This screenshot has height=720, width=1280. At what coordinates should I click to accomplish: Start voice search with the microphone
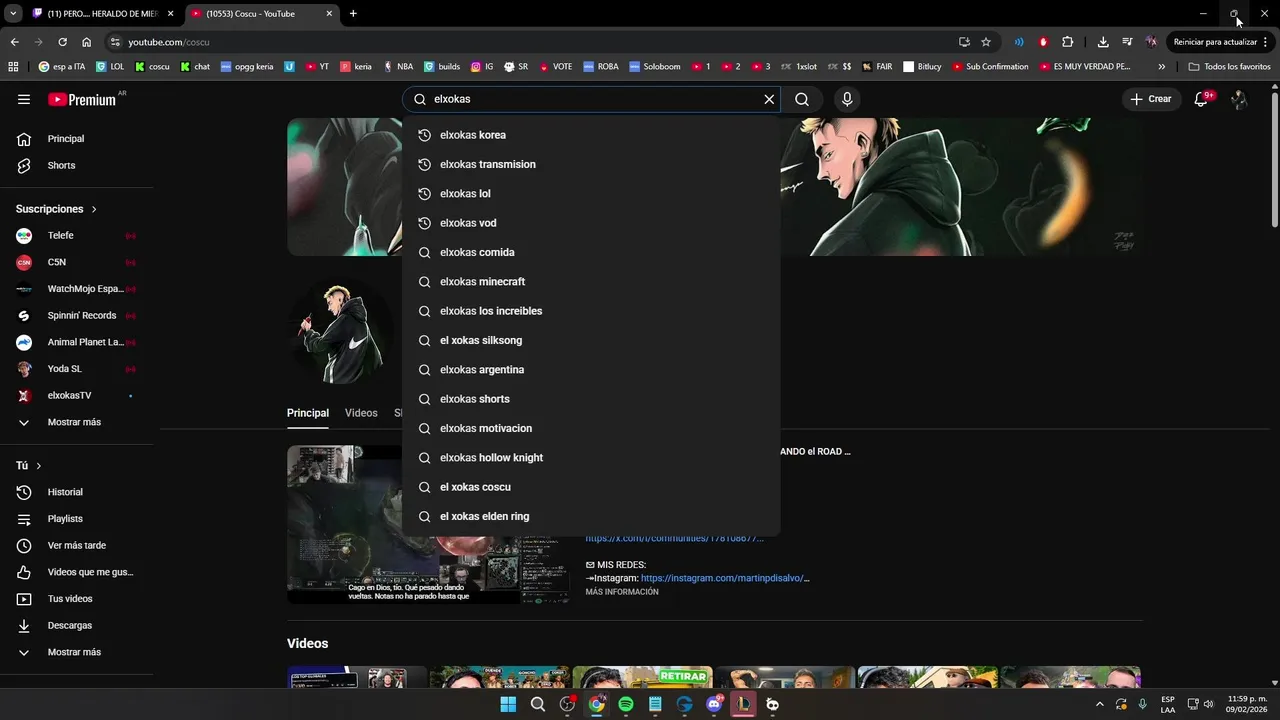847,99
